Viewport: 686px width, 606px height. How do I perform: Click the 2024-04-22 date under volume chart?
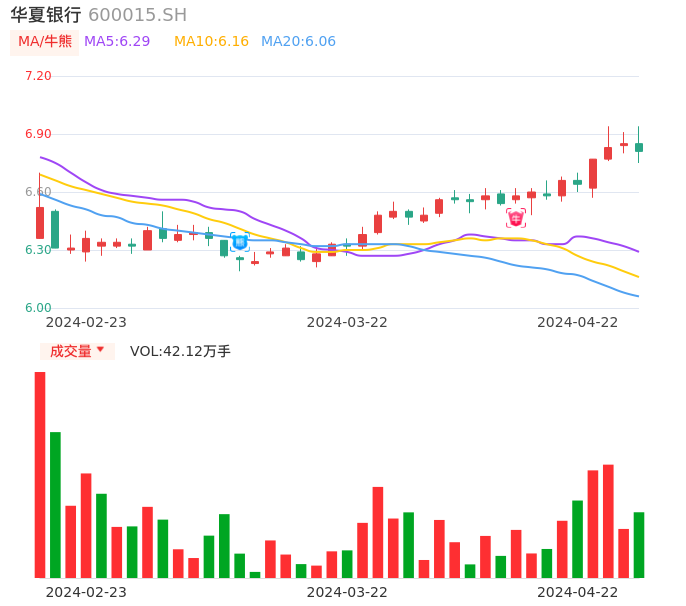[x=578, y=592]
